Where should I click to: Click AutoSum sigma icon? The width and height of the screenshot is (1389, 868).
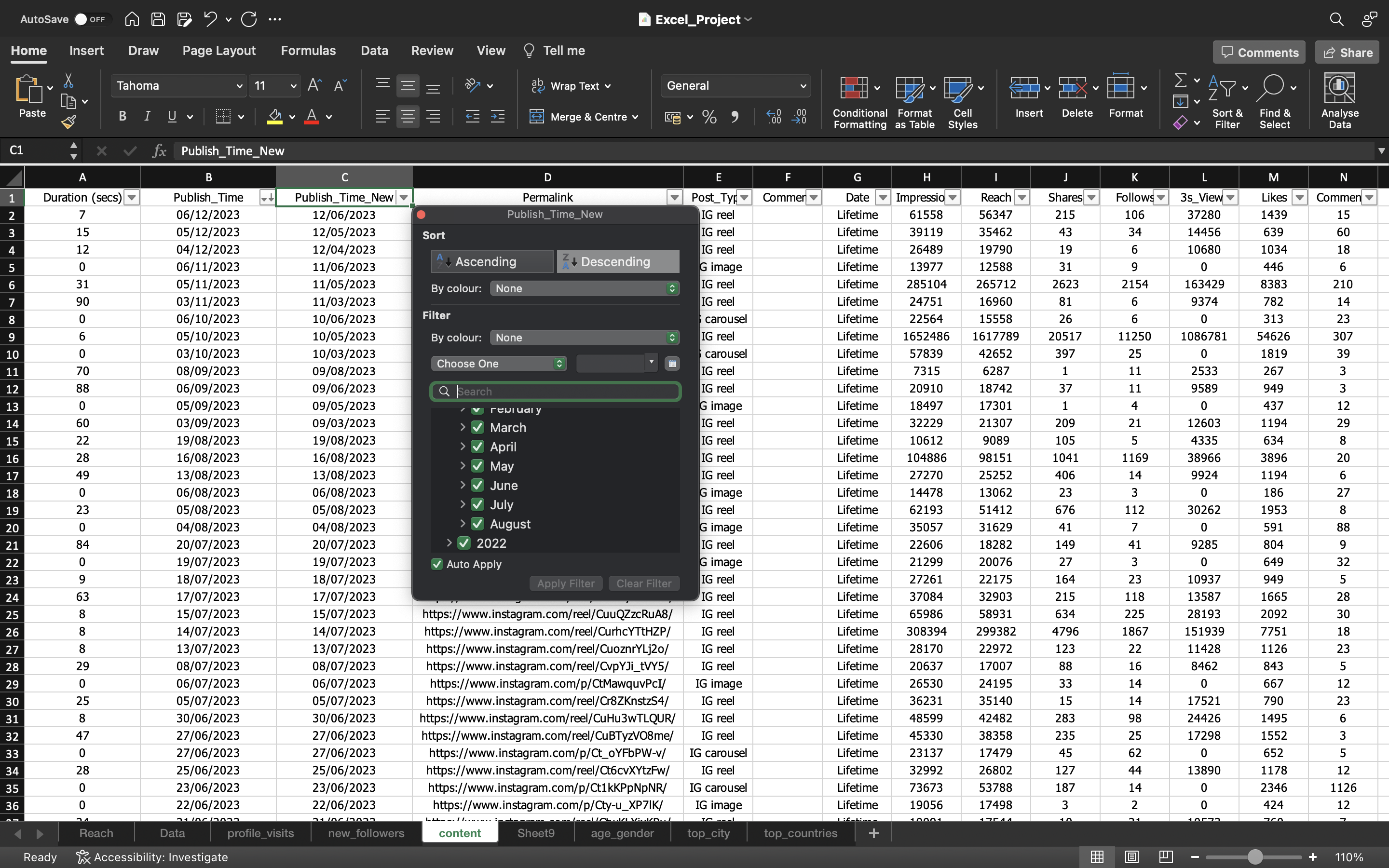click(x=1180, y=80)
